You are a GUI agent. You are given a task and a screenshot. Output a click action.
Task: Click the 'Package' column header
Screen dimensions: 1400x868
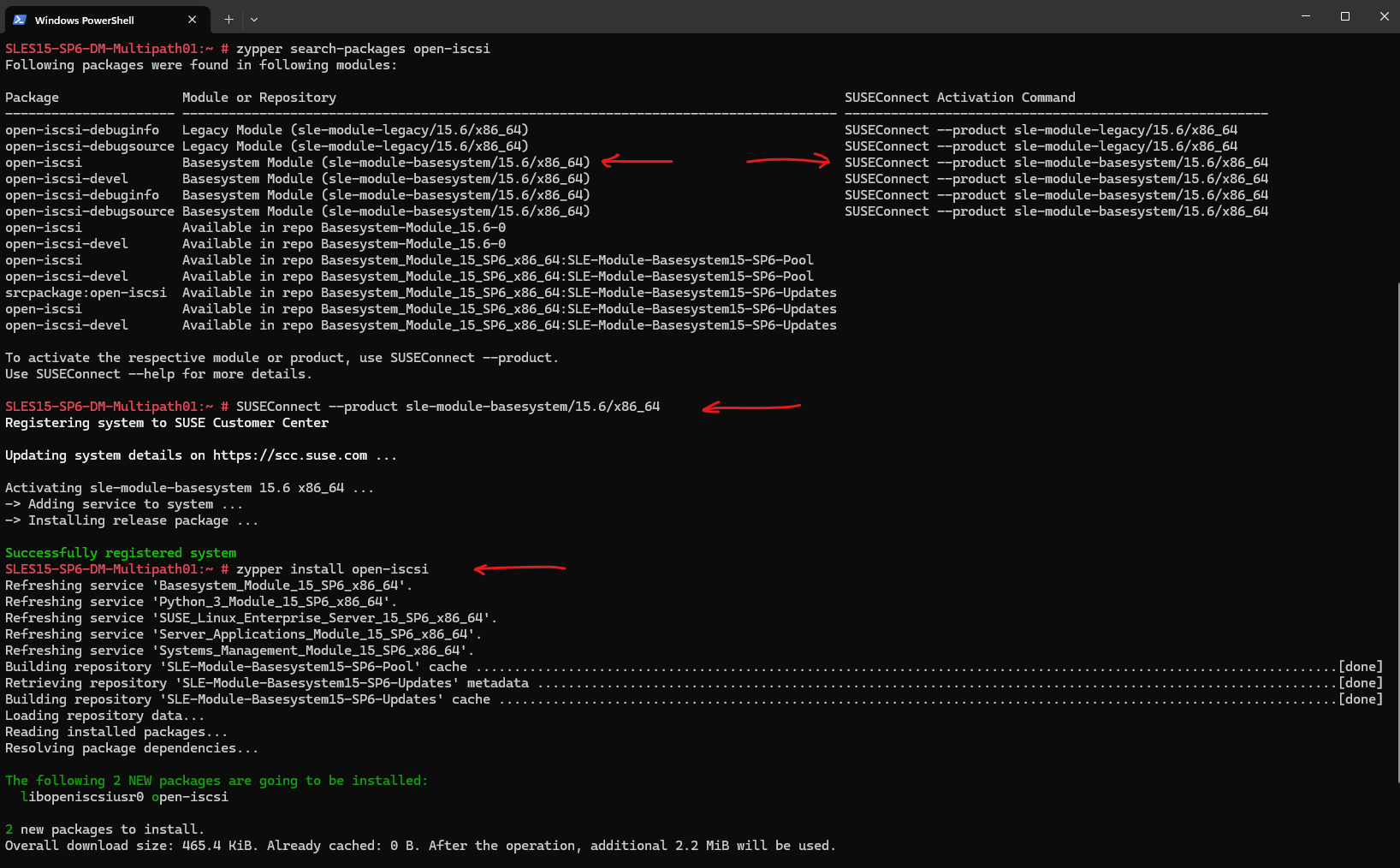click(x=32, y=98)
